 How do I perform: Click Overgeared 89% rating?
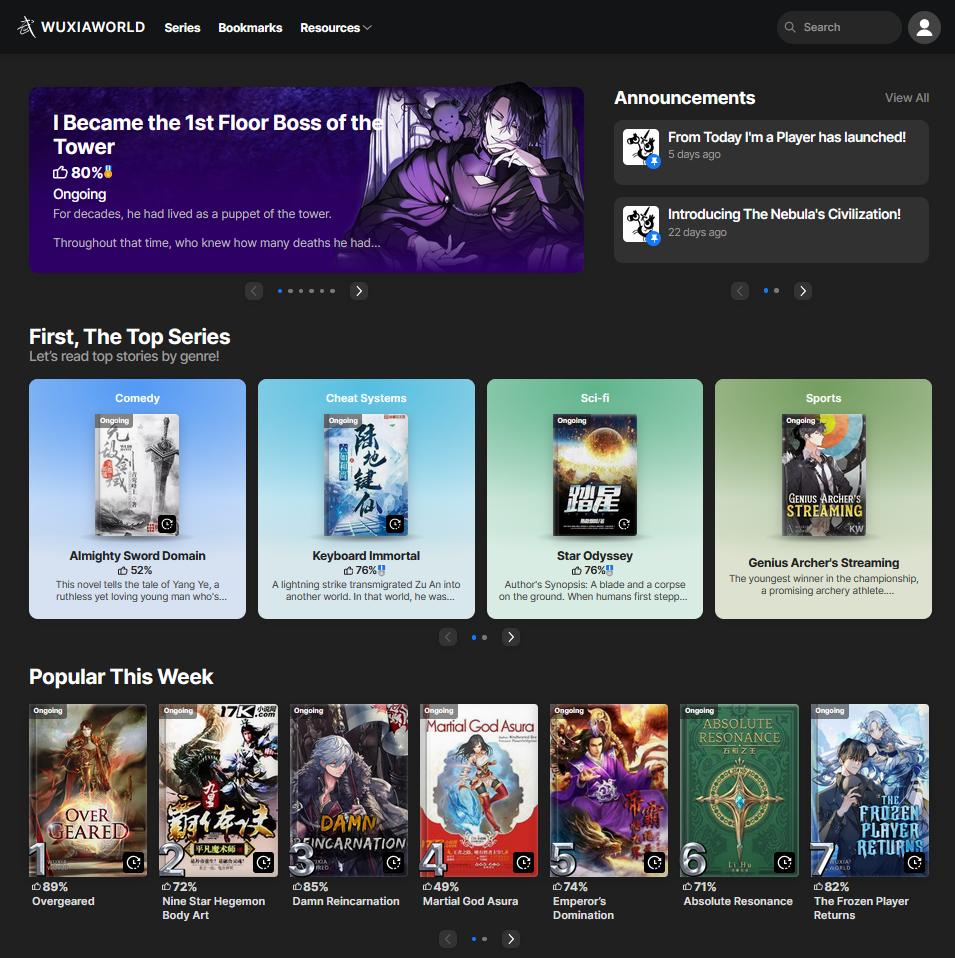pos(50,887)
